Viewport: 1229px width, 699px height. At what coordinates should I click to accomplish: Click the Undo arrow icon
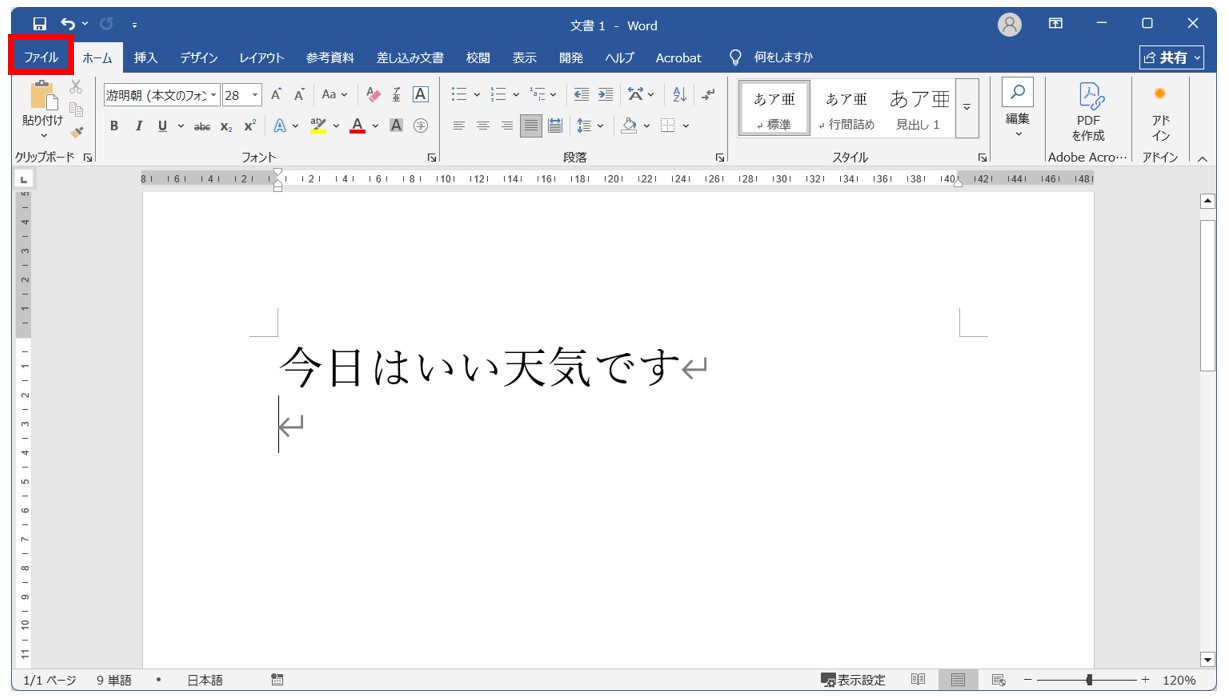(x=67, y=23)
